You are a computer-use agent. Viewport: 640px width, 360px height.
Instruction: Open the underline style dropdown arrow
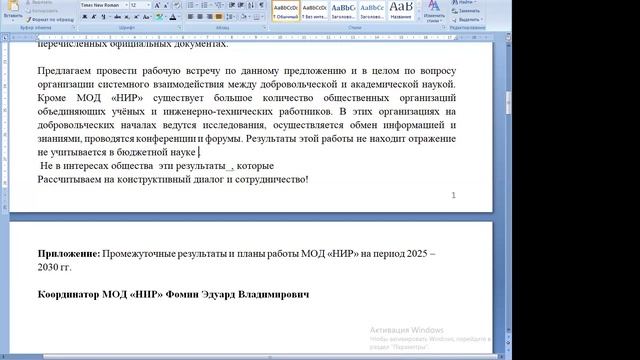[109, 17]
